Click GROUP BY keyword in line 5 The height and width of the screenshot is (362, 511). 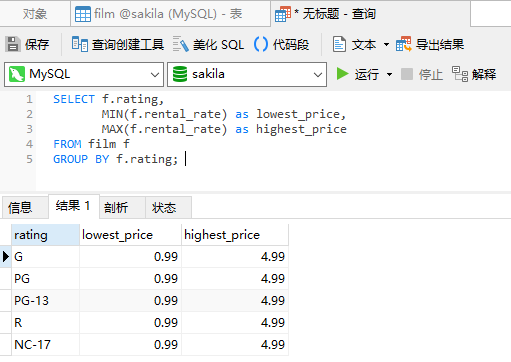pos(81,159)
